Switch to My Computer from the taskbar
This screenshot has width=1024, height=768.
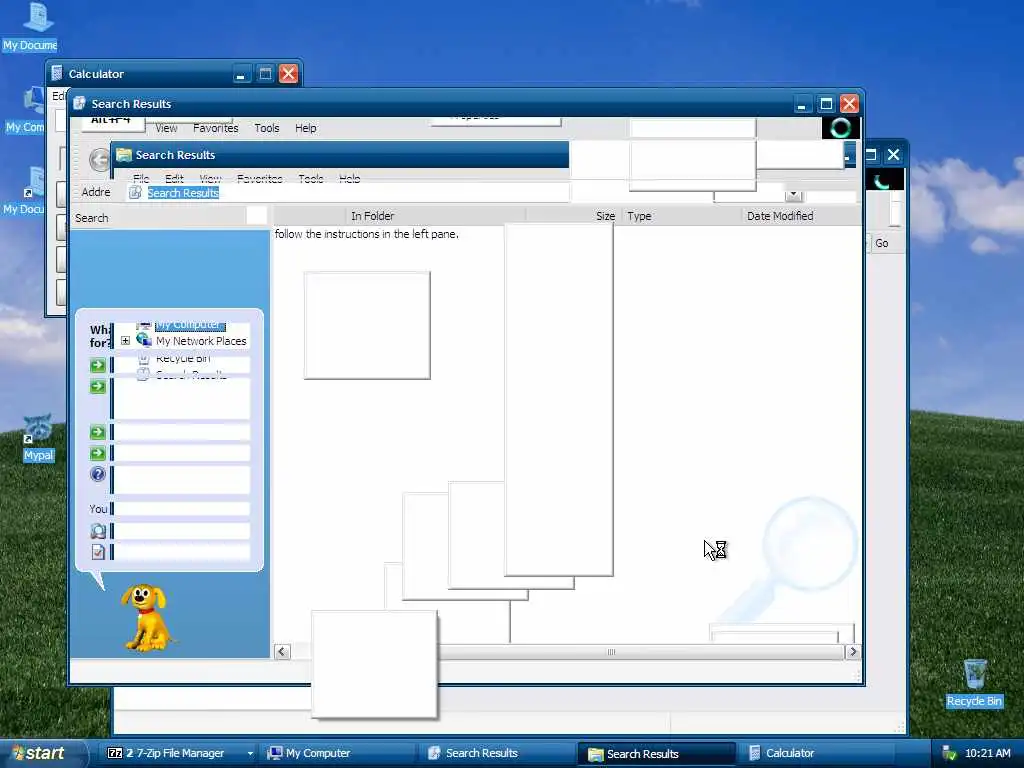click(336, 753)
